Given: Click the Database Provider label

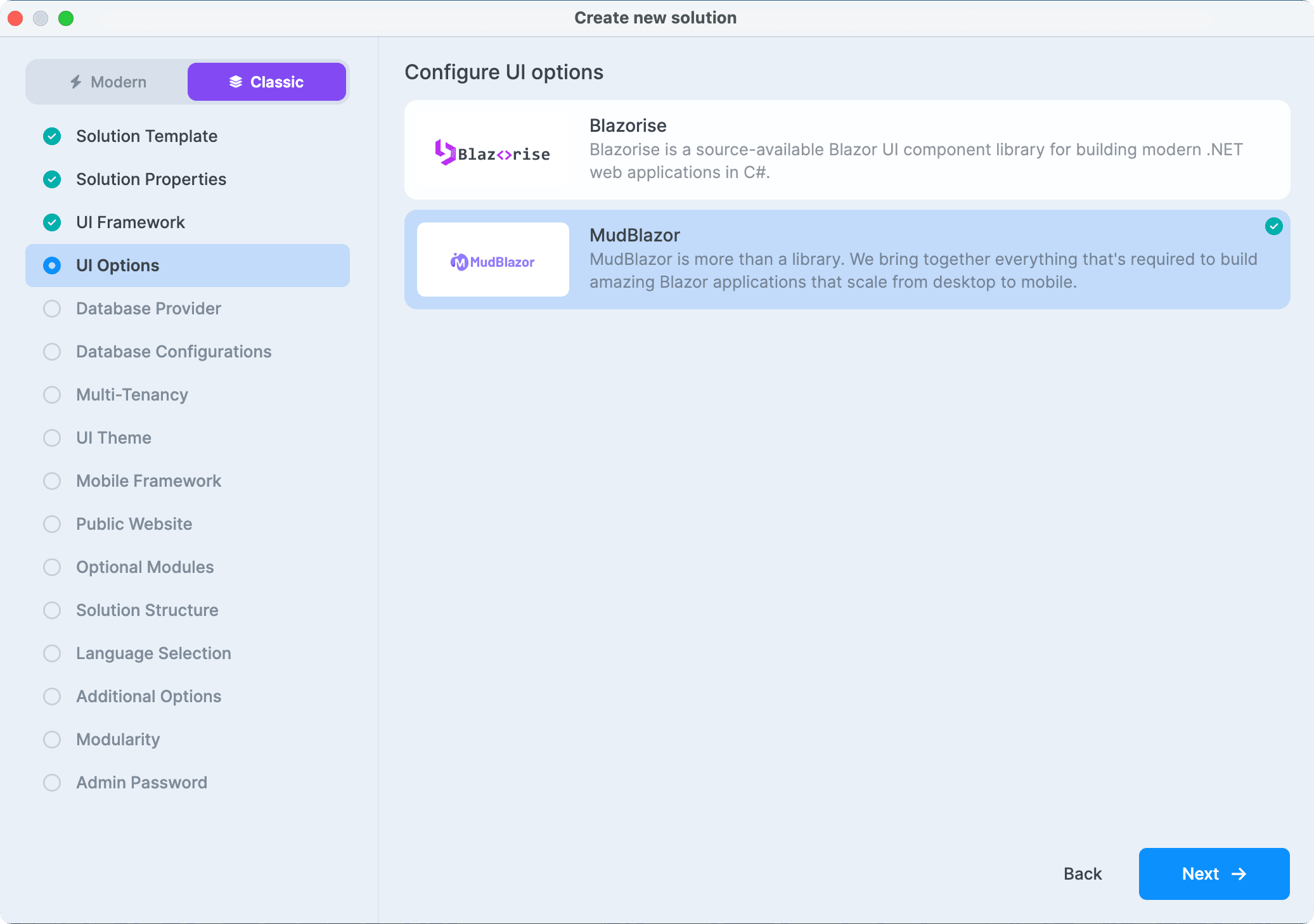Looking at the screenshot, I should click(x=149, y=309).
